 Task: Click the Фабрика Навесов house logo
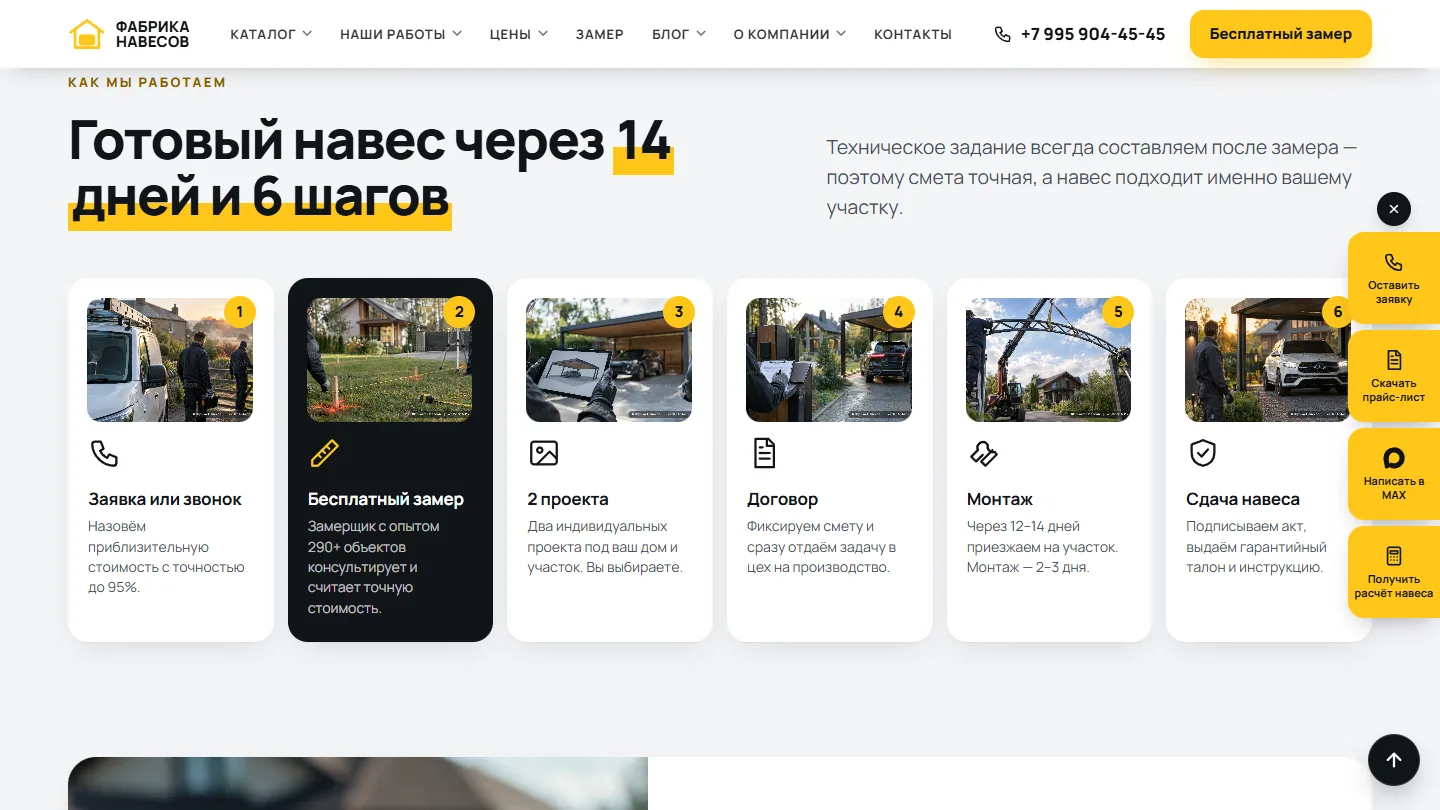point(87,34)
